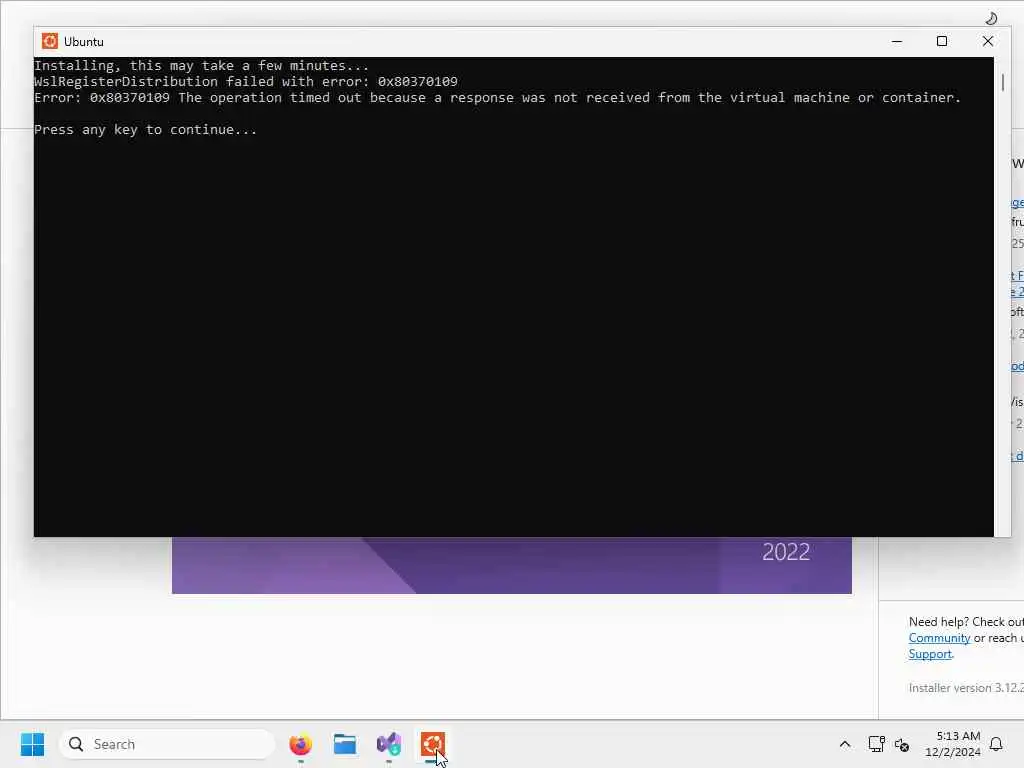
Task: Click the 'Press any key to continue...' text
Action: tap(146, 129)
